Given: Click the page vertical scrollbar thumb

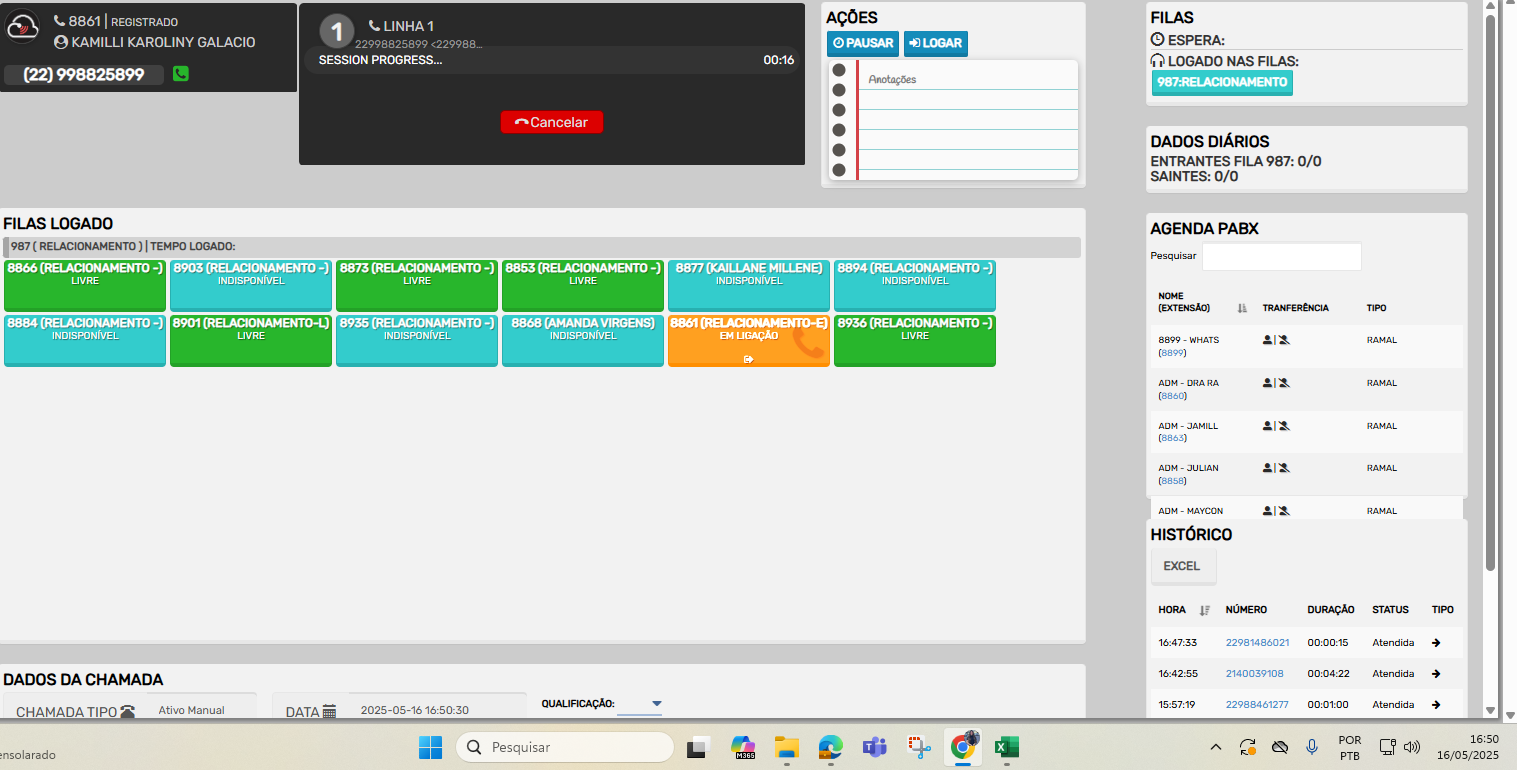Looking at the screenshot, I should pos(1490,294).
